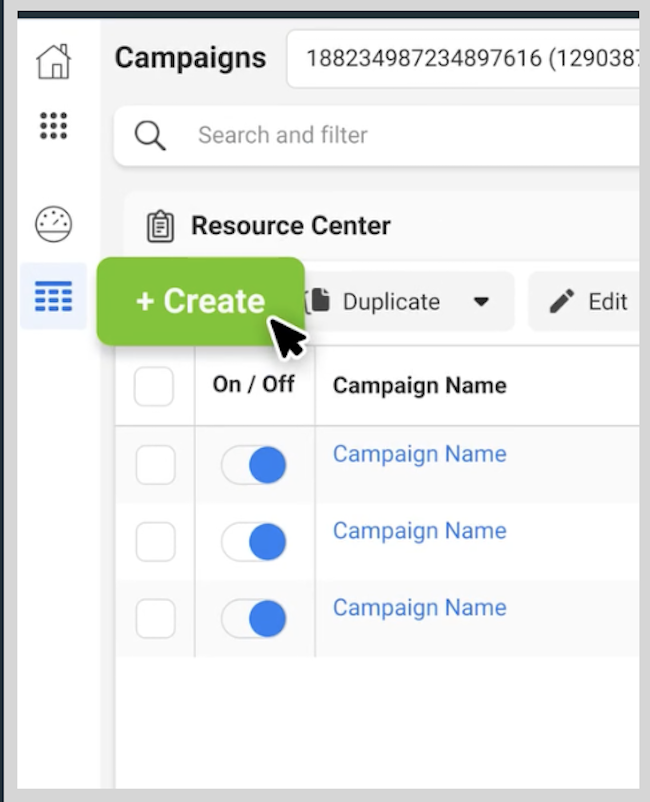Viewport: 650px width, 802px height.
Task: Click the search magnifier icon
Action: [x=150, y=136]
